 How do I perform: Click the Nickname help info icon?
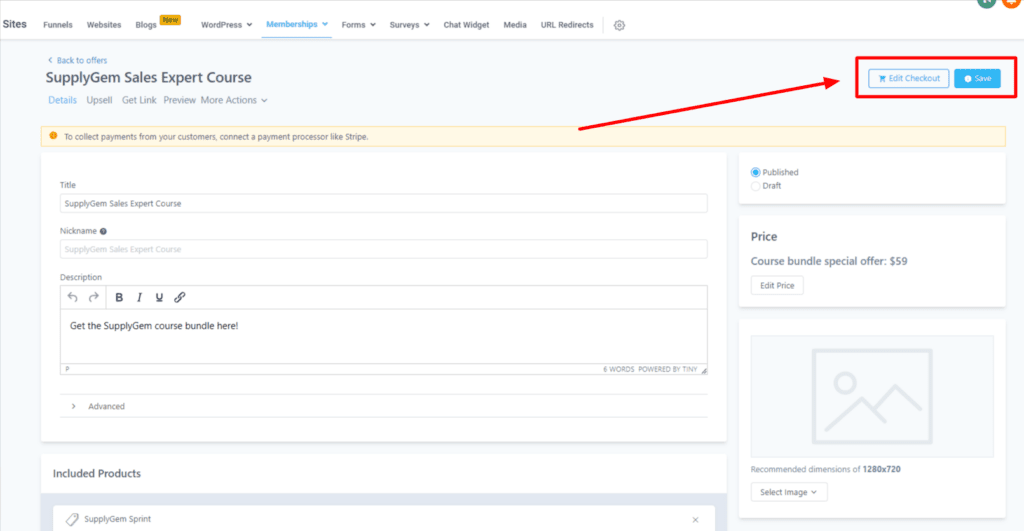(103, 231)
